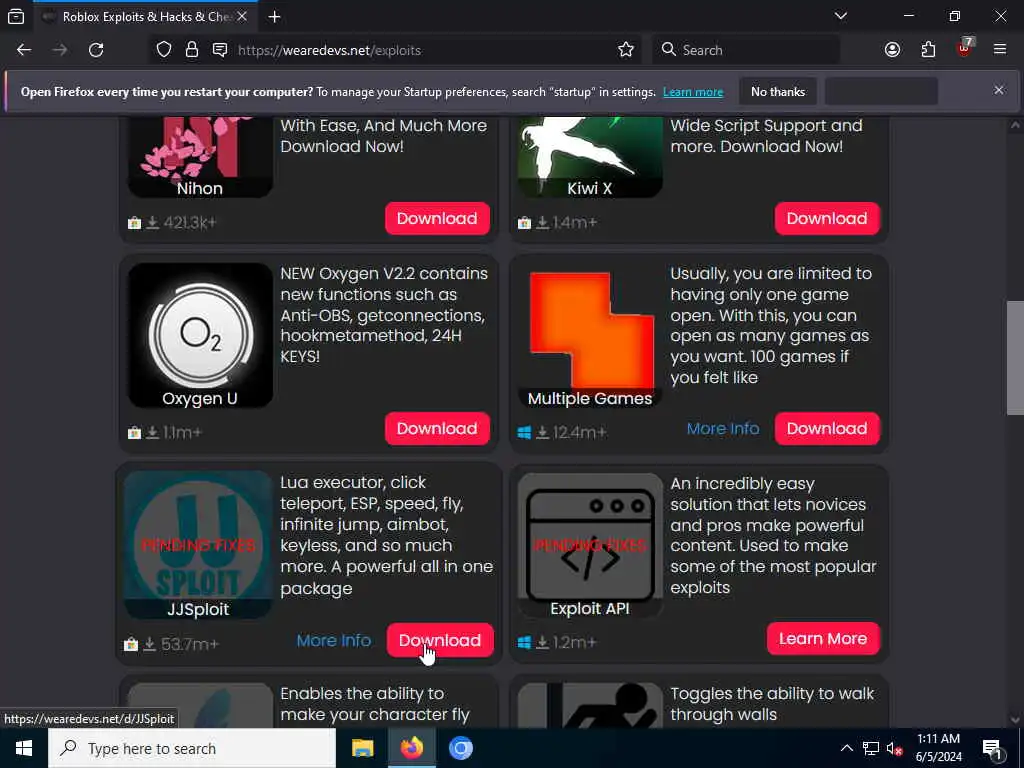
Task: Open the Firefox application menu
Action: point(1000,50)
